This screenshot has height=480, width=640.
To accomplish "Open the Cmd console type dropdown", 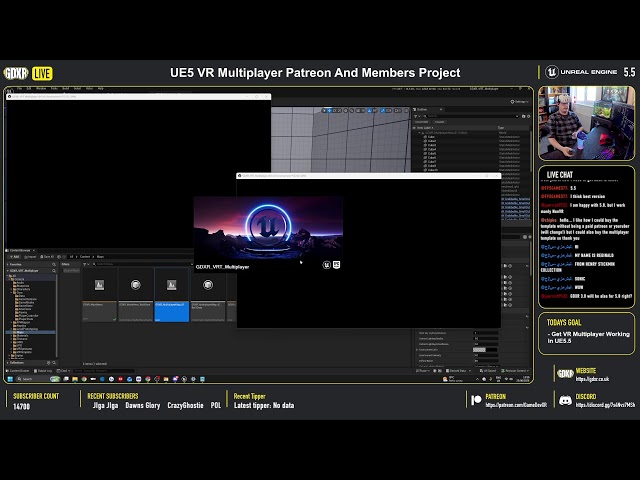I will click(x=64, y=371).
